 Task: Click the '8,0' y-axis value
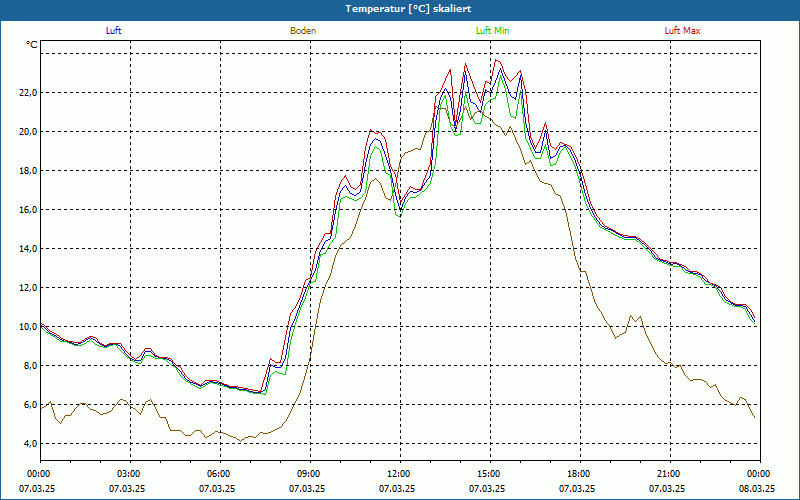tap(31, 366)
